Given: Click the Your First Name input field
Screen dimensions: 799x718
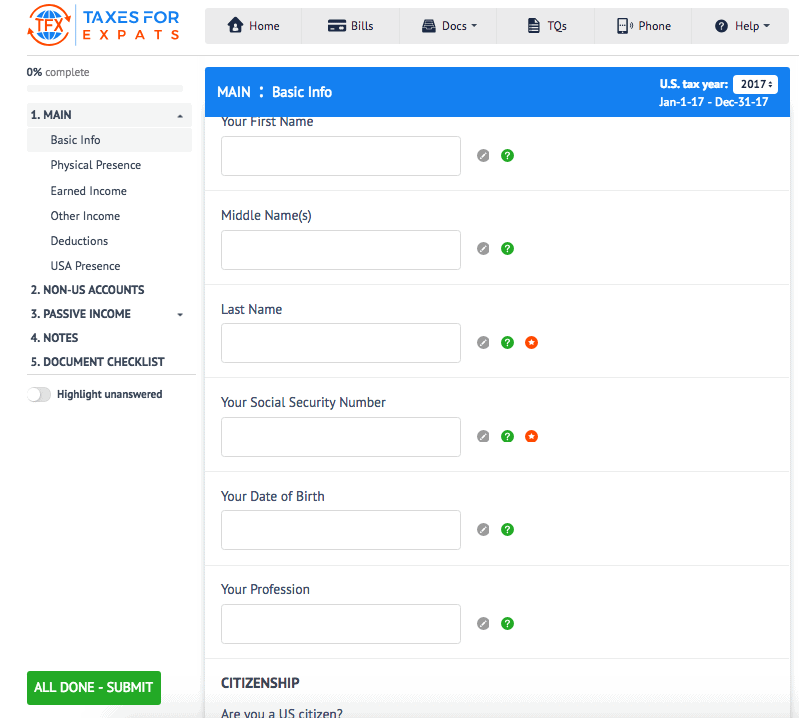Looking at the screenshot, I should click(341, 156).
